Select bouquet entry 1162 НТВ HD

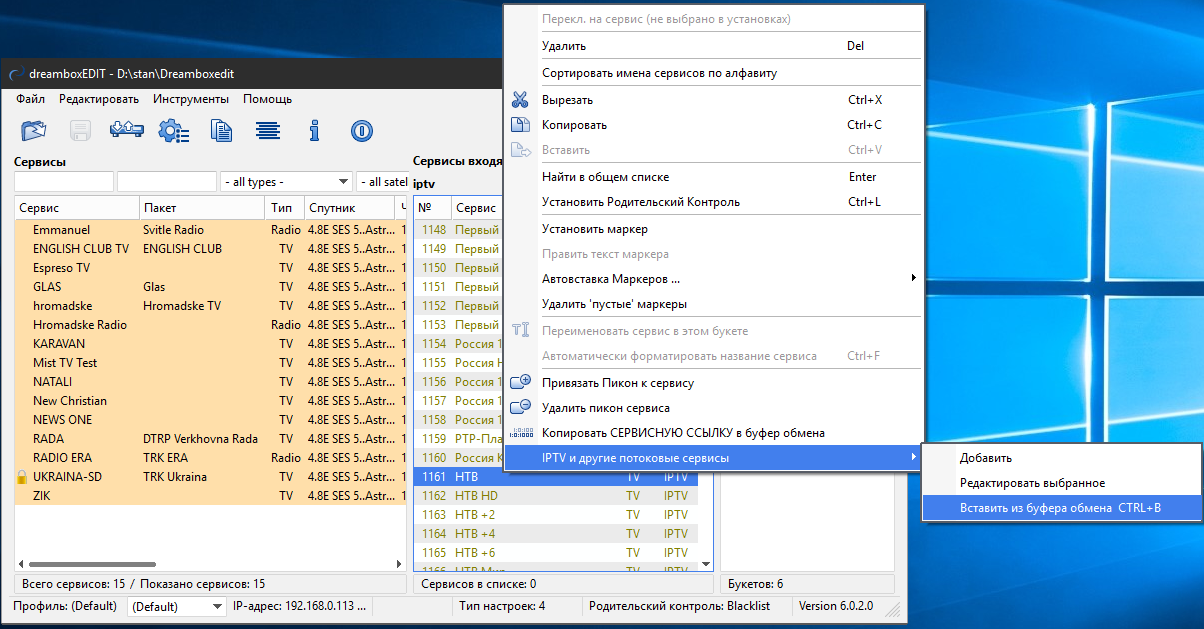[556, 496]
